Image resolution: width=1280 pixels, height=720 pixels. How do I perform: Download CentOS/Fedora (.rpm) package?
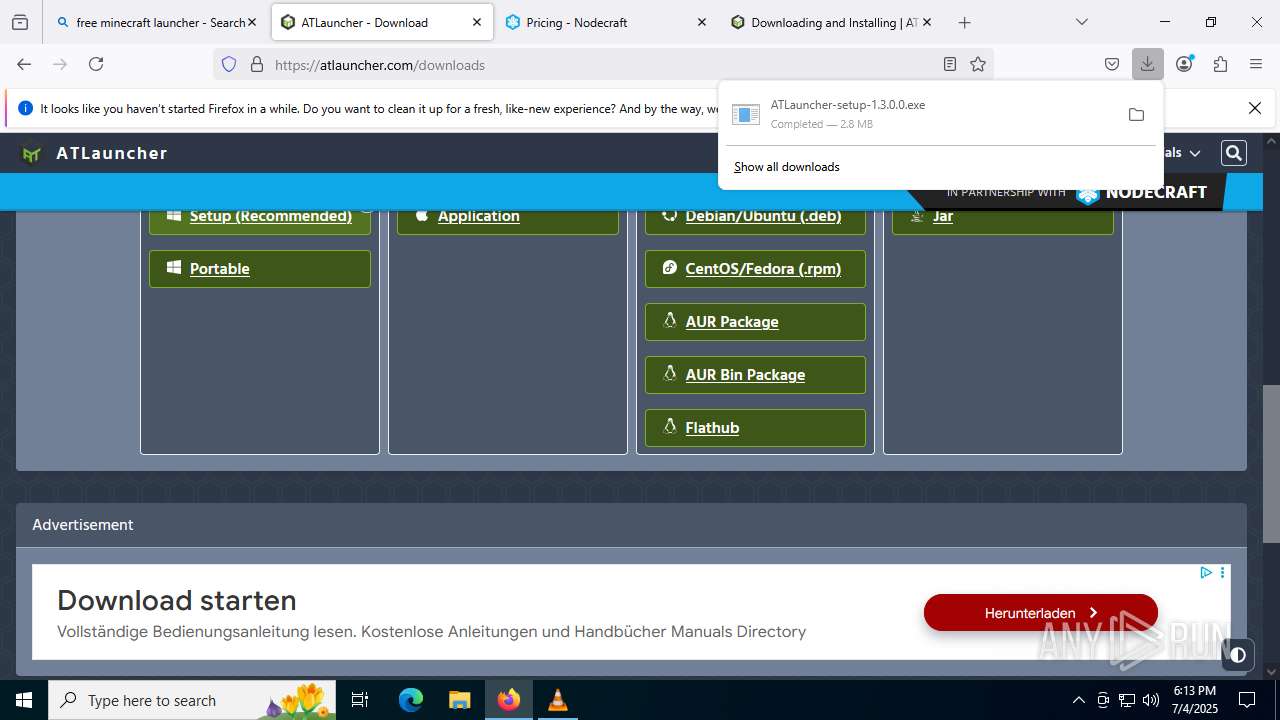click(755, 268)
